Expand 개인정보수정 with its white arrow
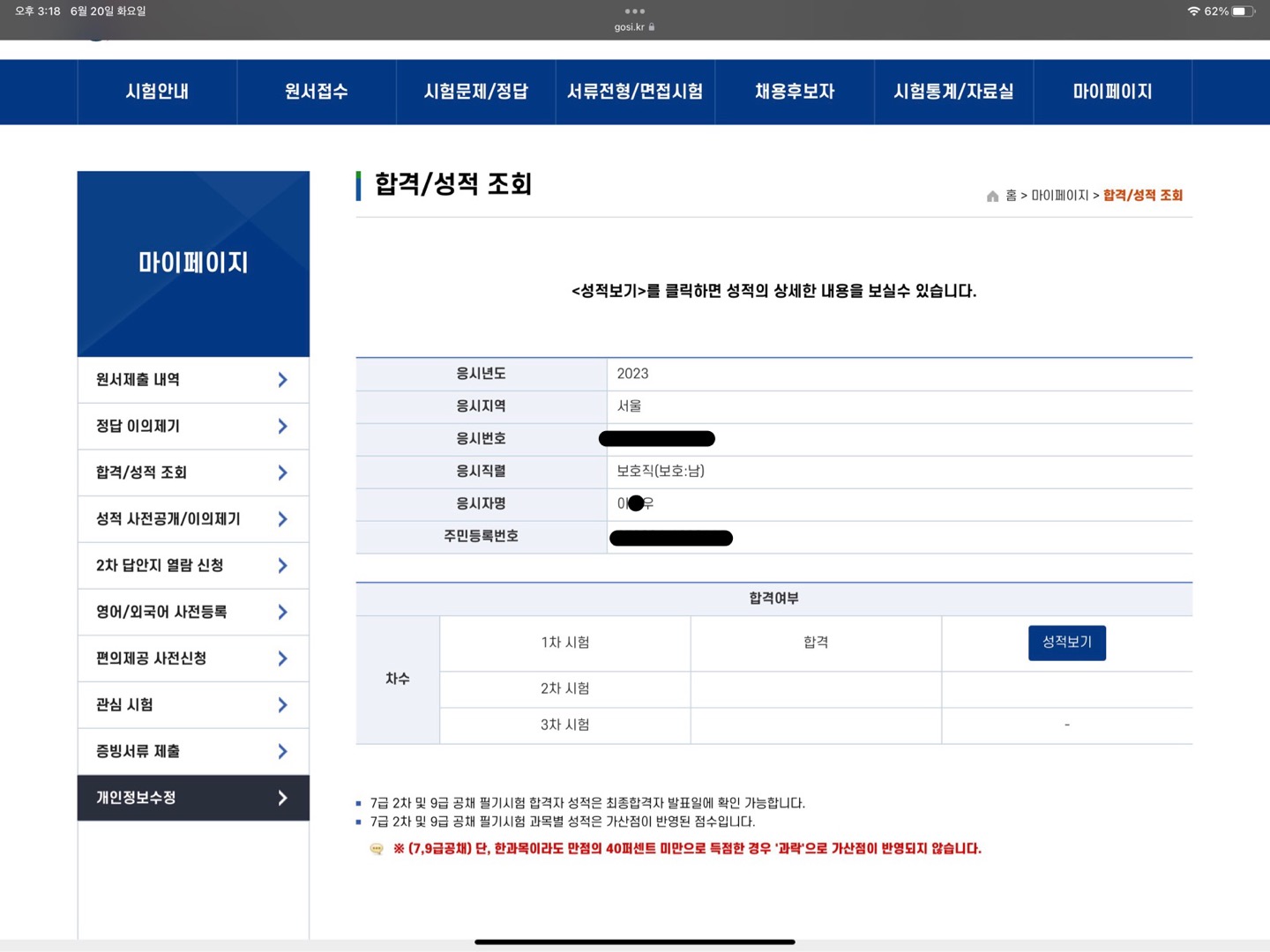Viewport: 1270px width, 952px height. click(282, 798)
